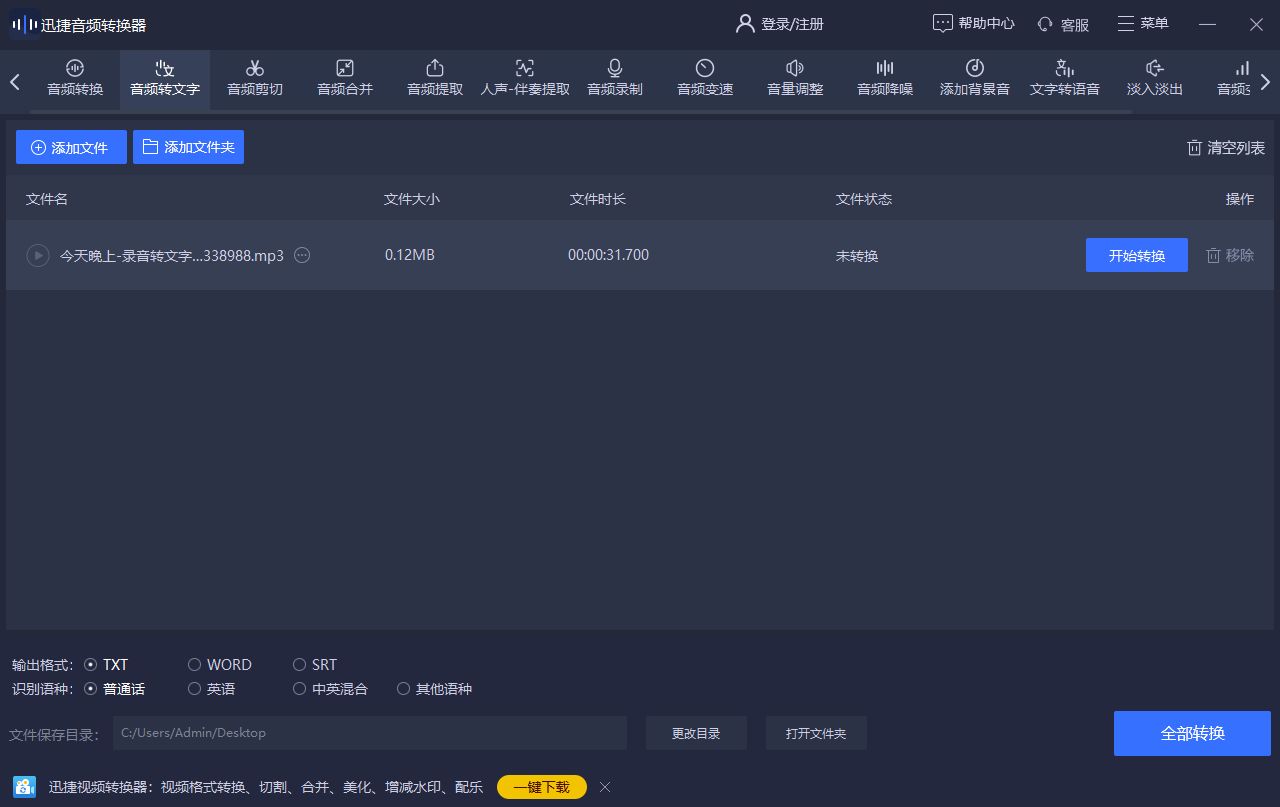
Task: Click 全部转换 to convert all
Action: (1192, 733)
